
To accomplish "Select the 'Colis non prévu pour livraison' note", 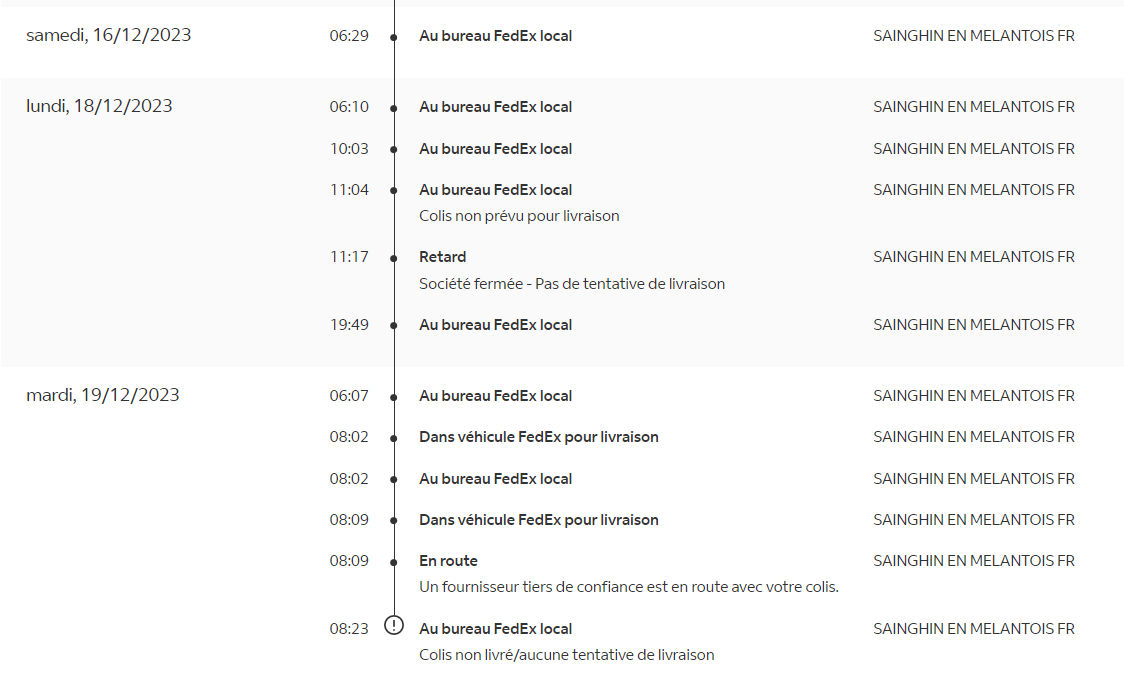I will (x=519, y=216).
